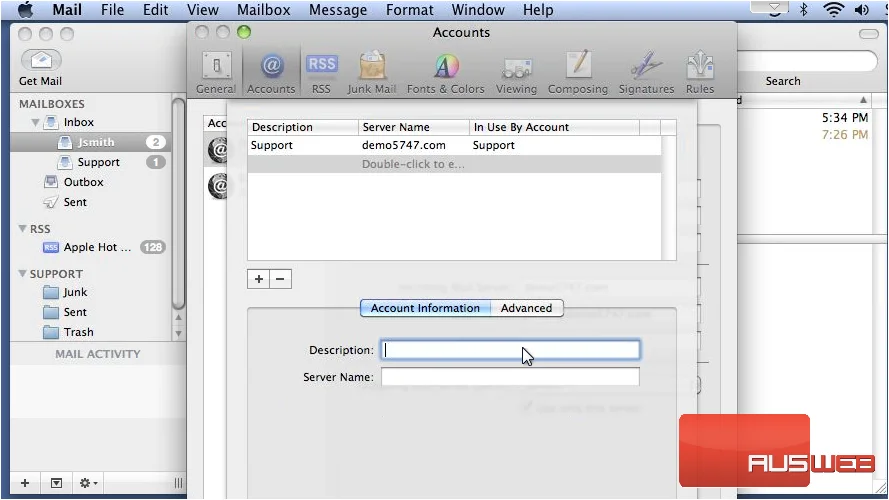Click the Wi-Fi status icon
The image size is (889, 500).
point(833,9)
